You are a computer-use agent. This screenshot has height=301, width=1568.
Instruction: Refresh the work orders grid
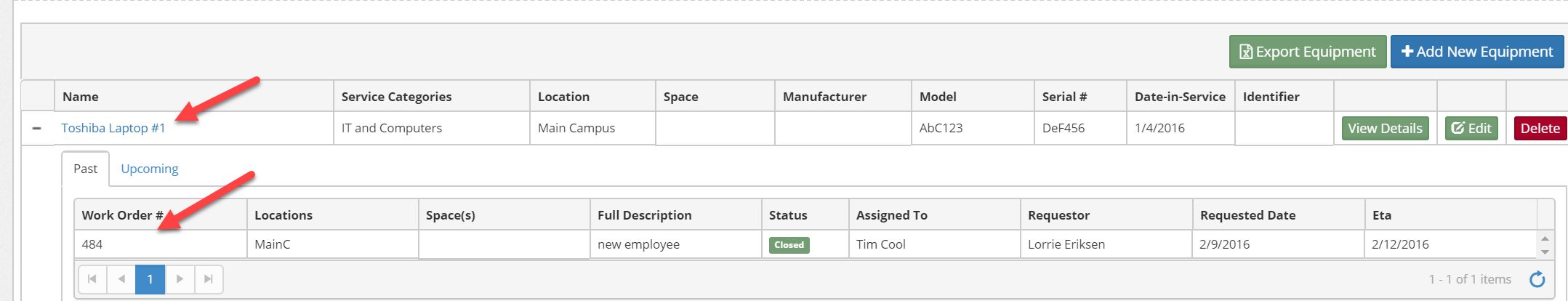coord(1537,279)
